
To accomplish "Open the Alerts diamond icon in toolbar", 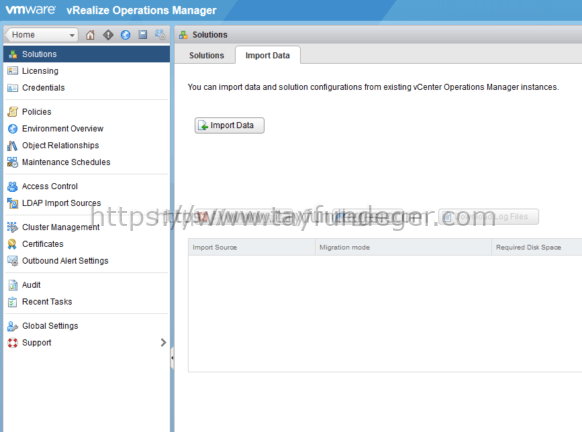I will (x=108, y=35).
